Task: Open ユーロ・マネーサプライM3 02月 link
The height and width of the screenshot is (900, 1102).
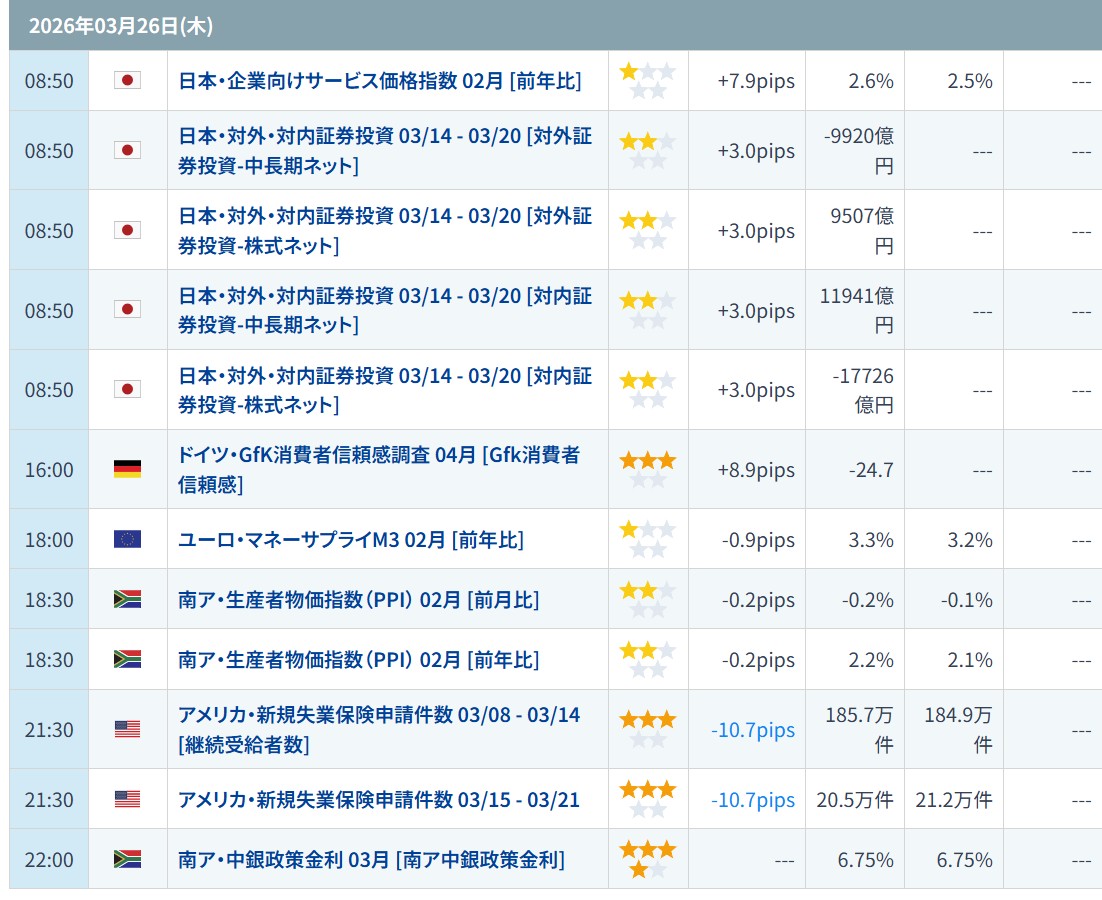Action: 350,540
